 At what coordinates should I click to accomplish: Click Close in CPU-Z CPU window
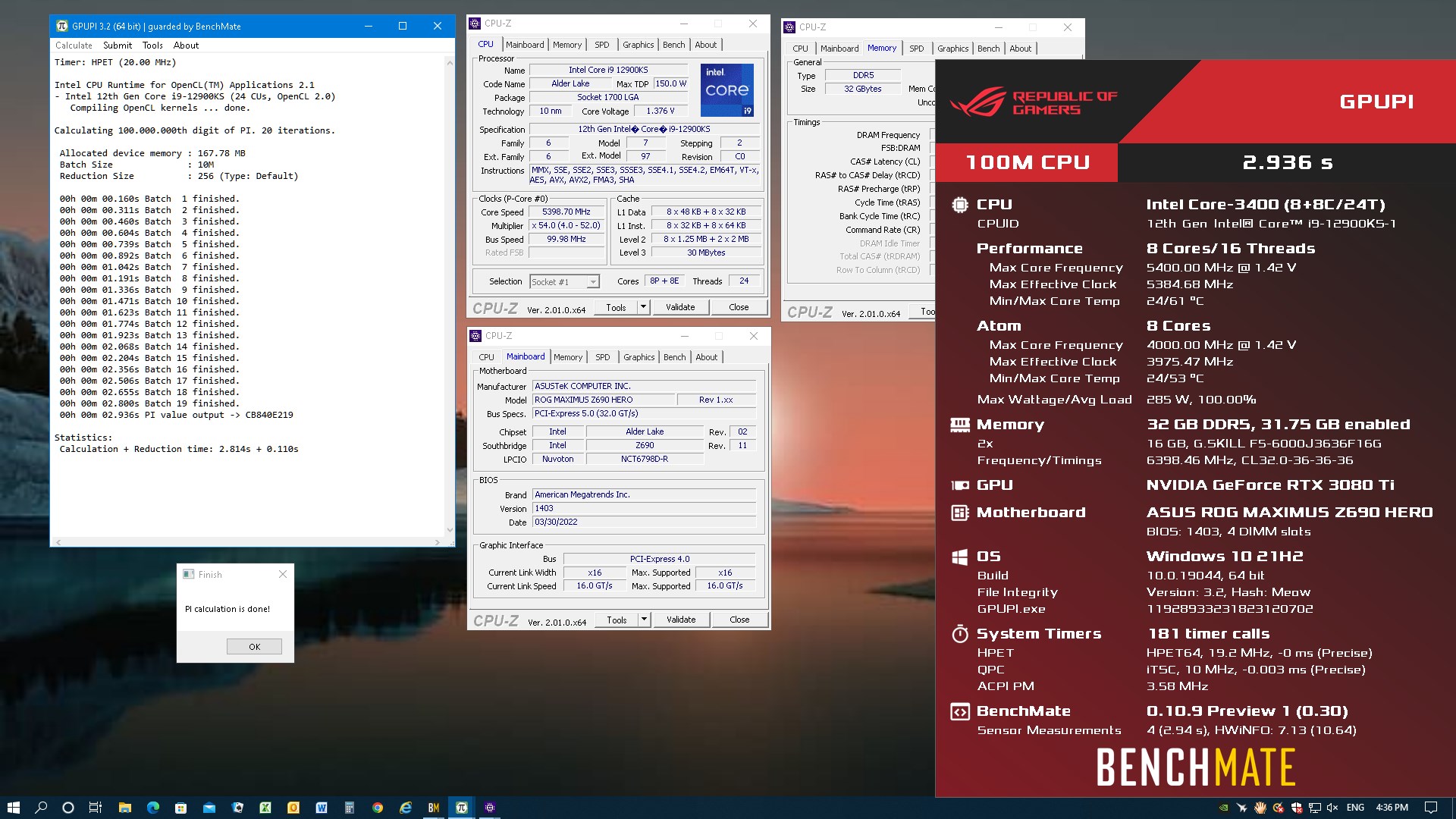tap(739, 307)
